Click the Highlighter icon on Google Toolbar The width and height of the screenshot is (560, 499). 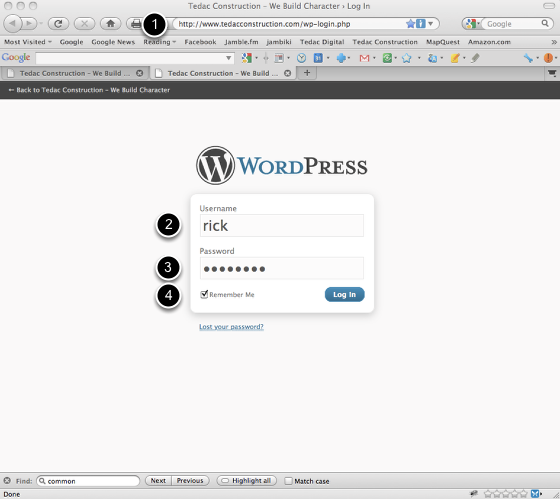pyautogui.click(x=475, y=58)
